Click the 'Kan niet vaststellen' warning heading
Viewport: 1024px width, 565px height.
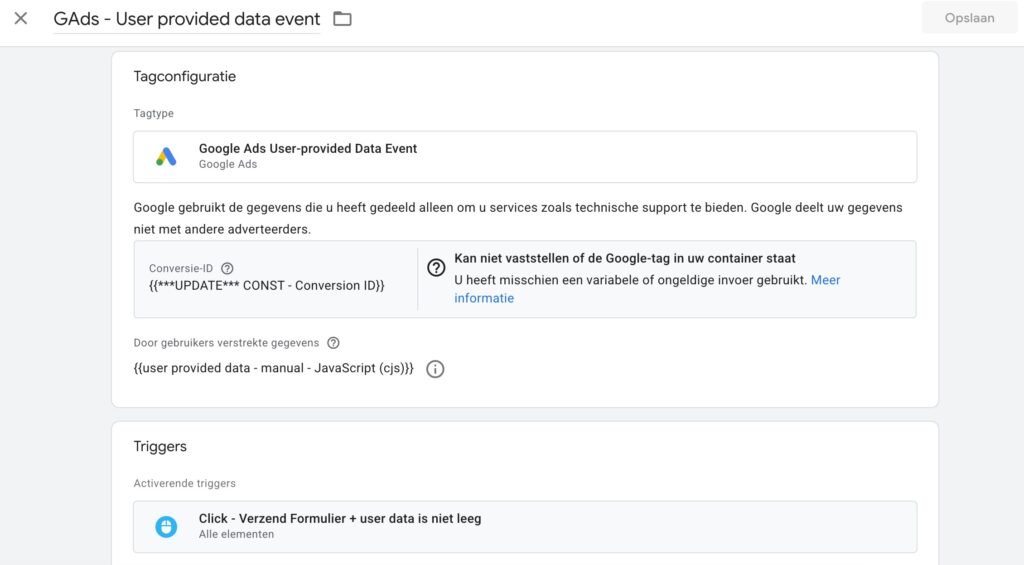625,259
